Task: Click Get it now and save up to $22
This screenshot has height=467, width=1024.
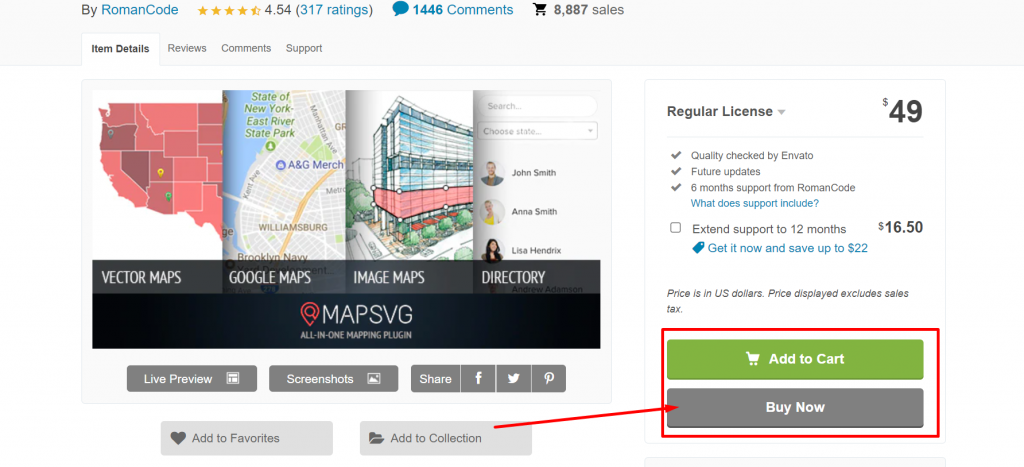Action: [788, 248]
